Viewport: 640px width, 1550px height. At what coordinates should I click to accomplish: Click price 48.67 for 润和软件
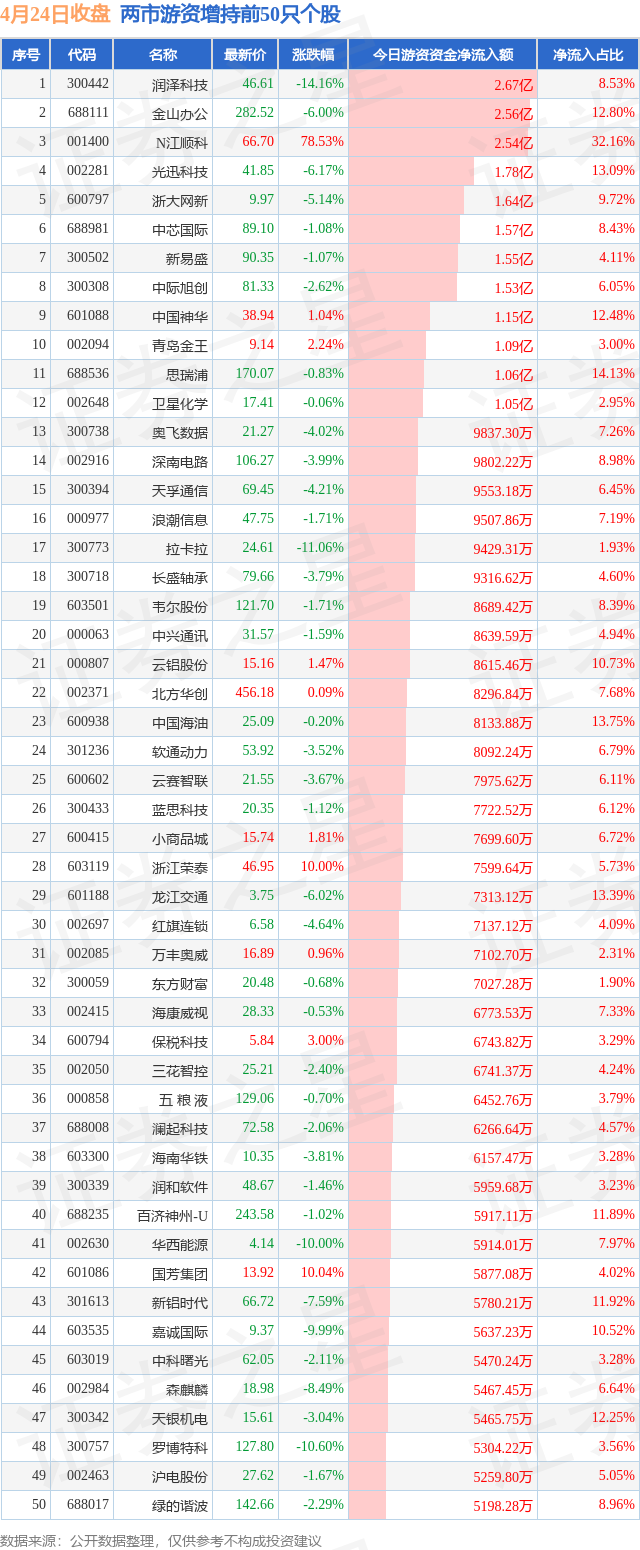(x=258, y=1186)
